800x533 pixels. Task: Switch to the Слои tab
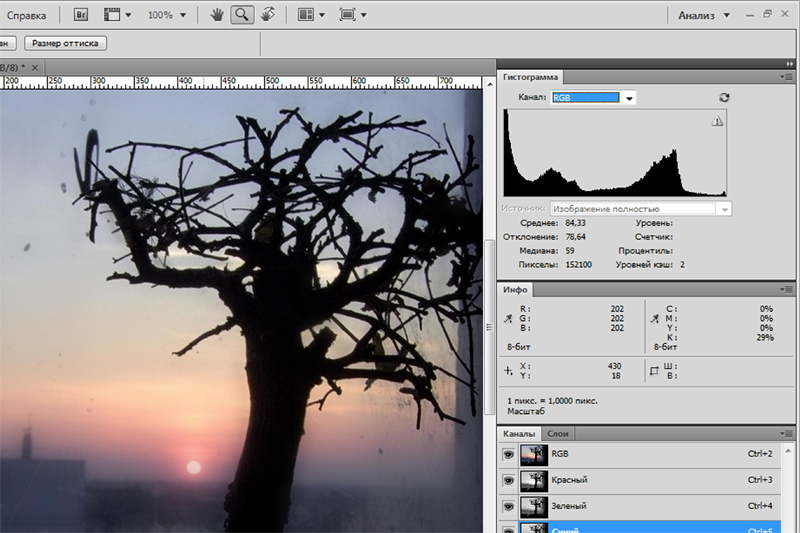(x=559, y=434)
